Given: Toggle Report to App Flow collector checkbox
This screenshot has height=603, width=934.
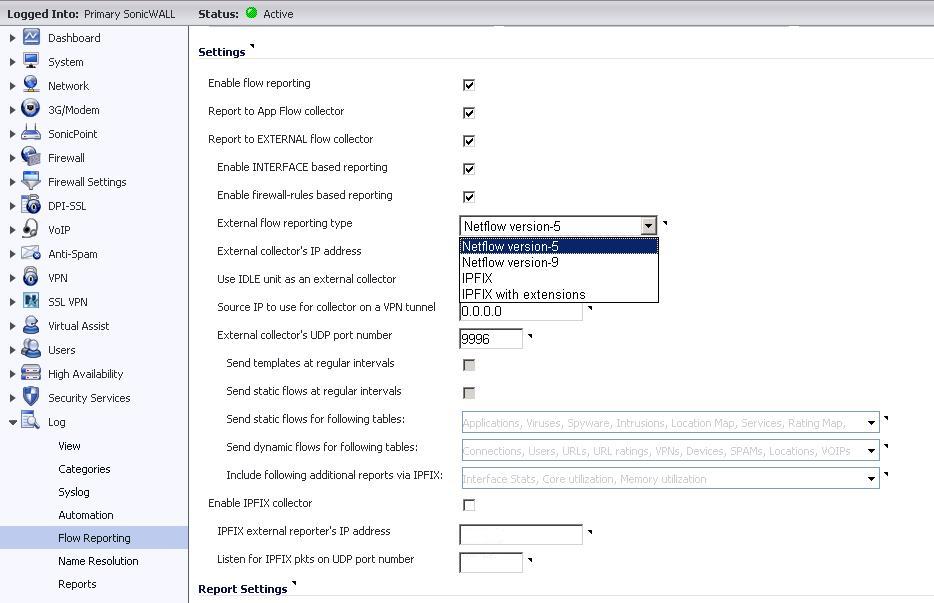Looking at the screenshot, I should pyautogui.click(x=468, y=113).
